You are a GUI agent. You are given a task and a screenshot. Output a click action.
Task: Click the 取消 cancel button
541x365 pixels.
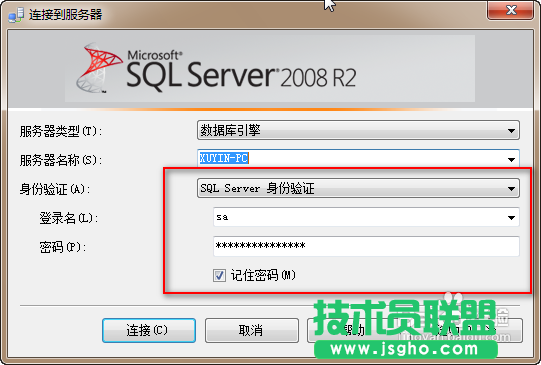[x=252, y=330]
